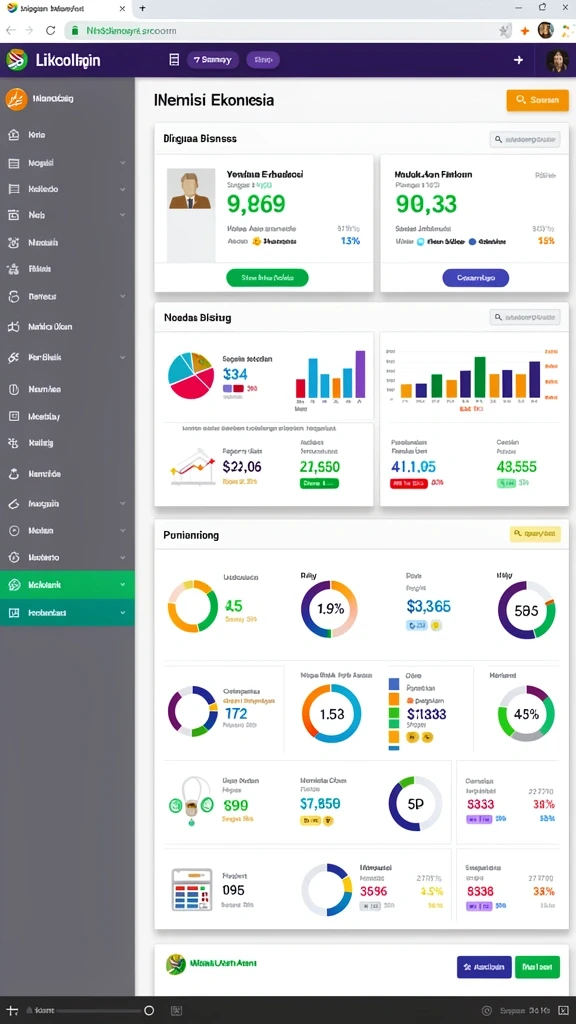Click the dark blue button in bottom bar
The height and width of the screenshot is (1024, 576).
tap(484, 967)
